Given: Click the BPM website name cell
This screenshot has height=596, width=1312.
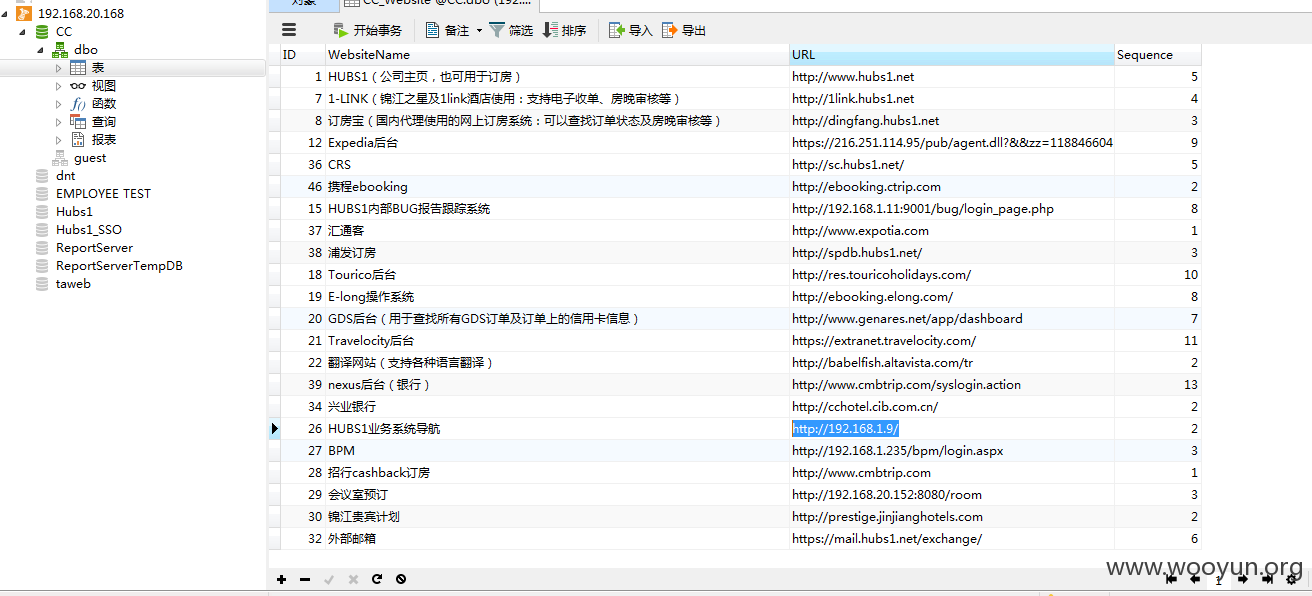Looking at the screenshot, I should tap(557, 451).
